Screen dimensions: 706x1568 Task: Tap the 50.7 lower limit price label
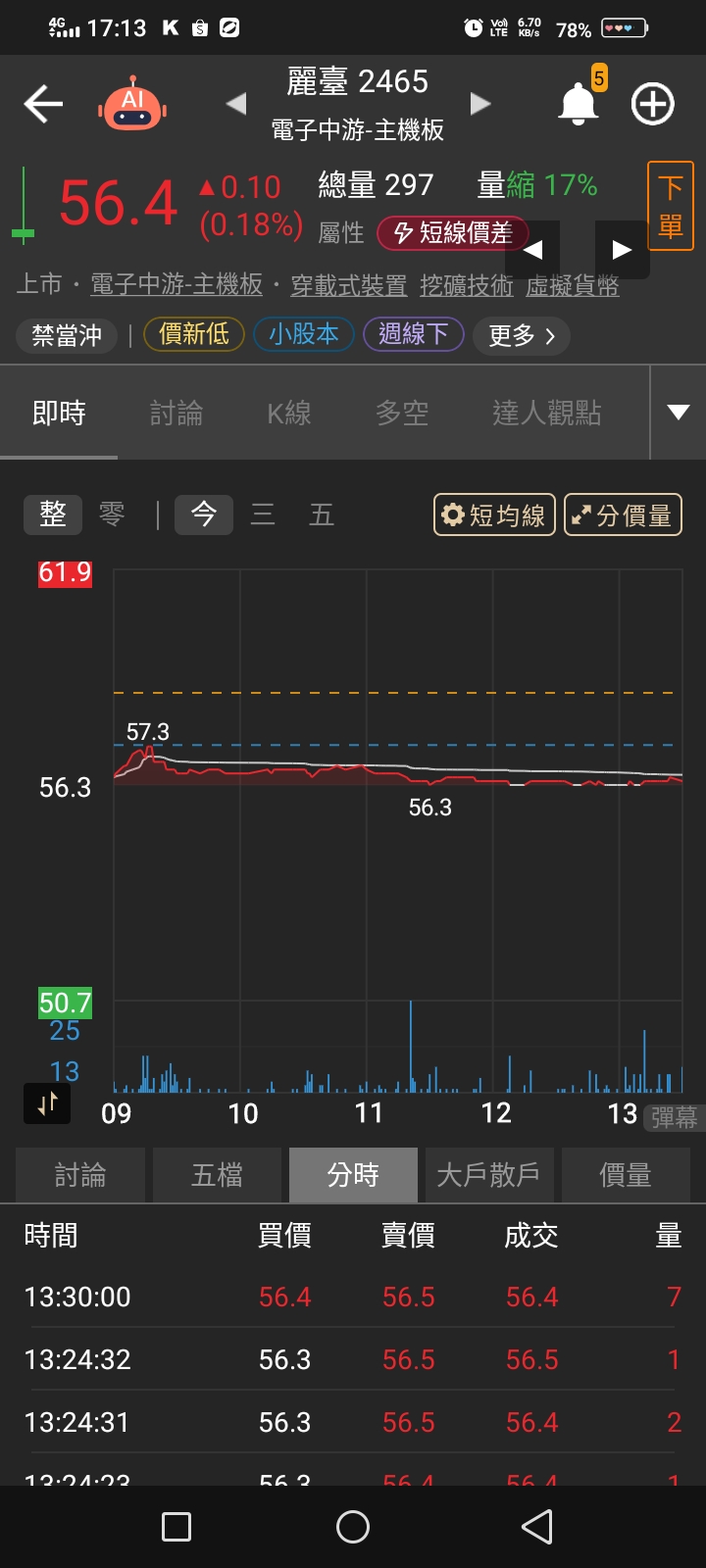click(65, 1003)
